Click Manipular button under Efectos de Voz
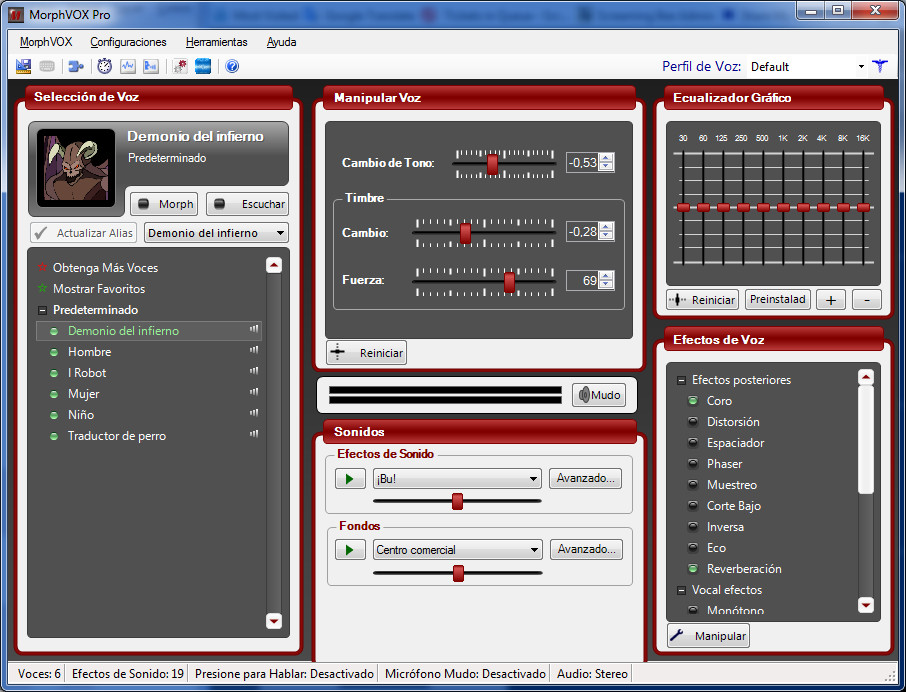Image resolution: width=906 pixels, height=692 pixels. coord(707,636)
